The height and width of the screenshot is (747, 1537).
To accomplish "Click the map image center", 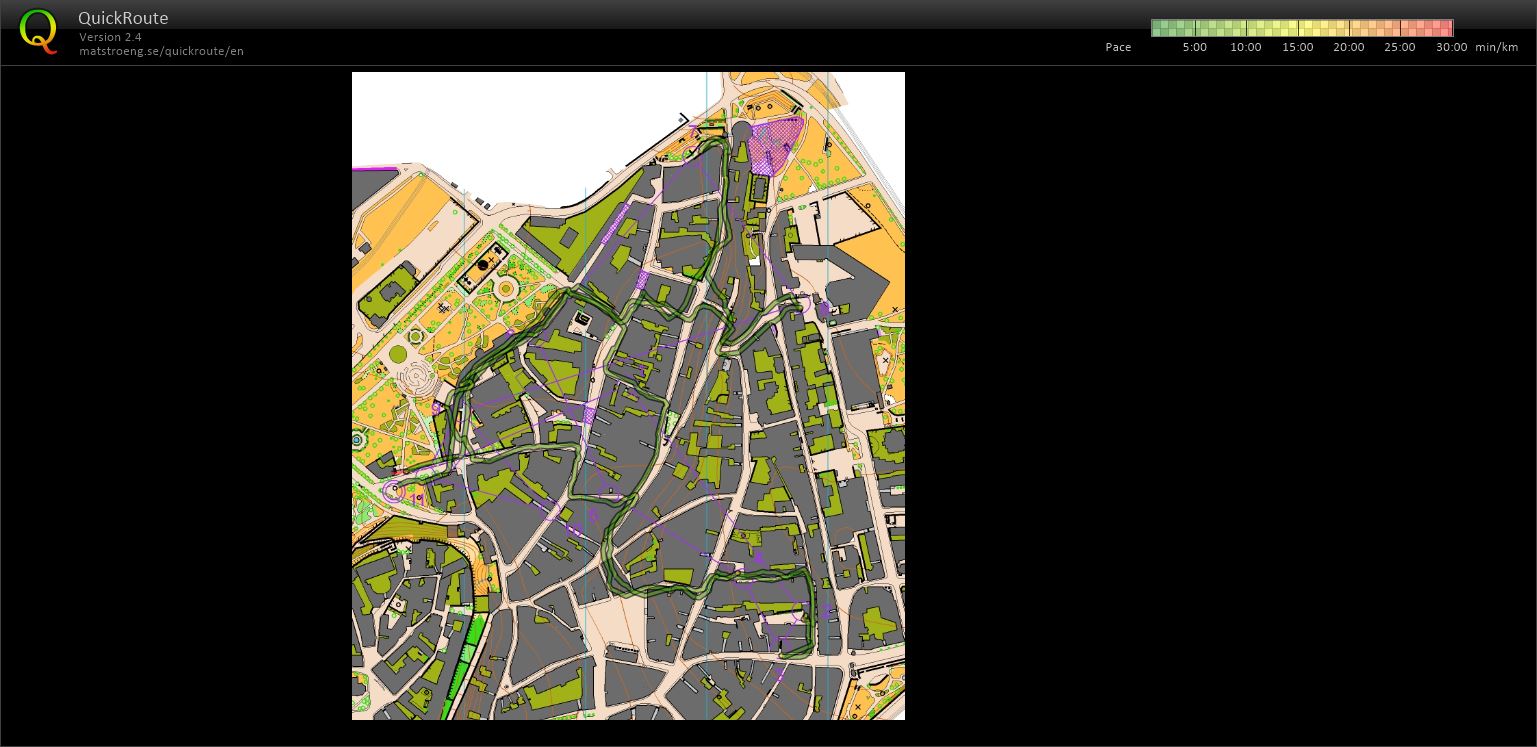I will [628, 396].
